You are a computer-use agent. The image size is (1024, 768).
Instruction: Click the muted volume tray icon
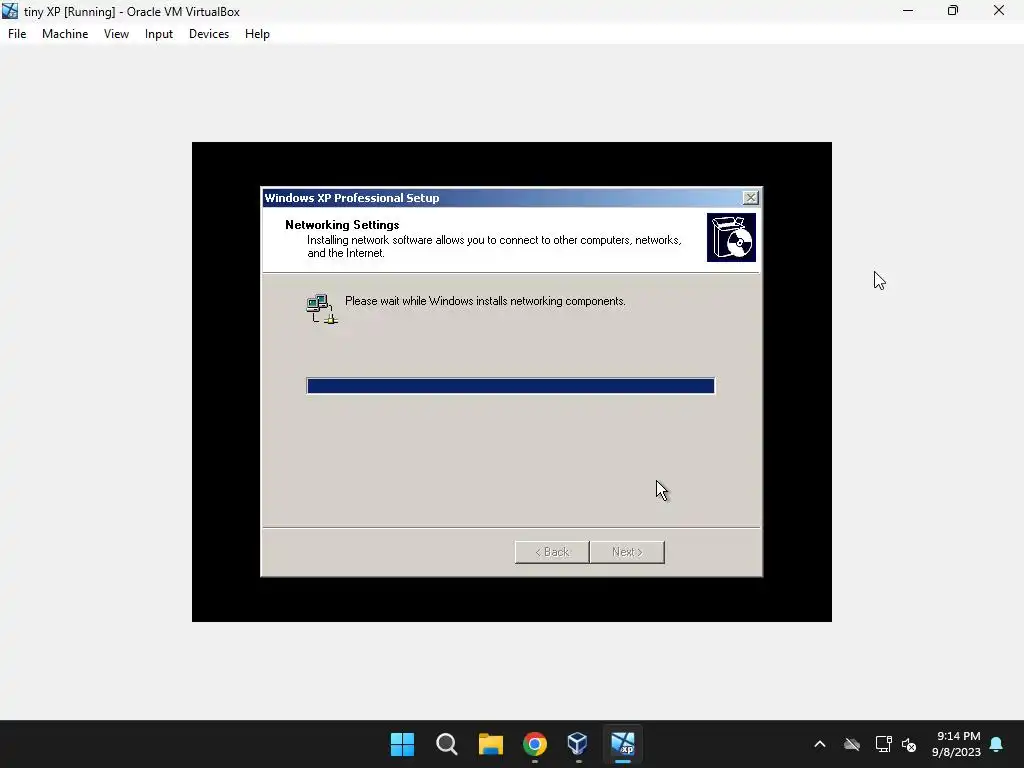(x=908, y=744)
